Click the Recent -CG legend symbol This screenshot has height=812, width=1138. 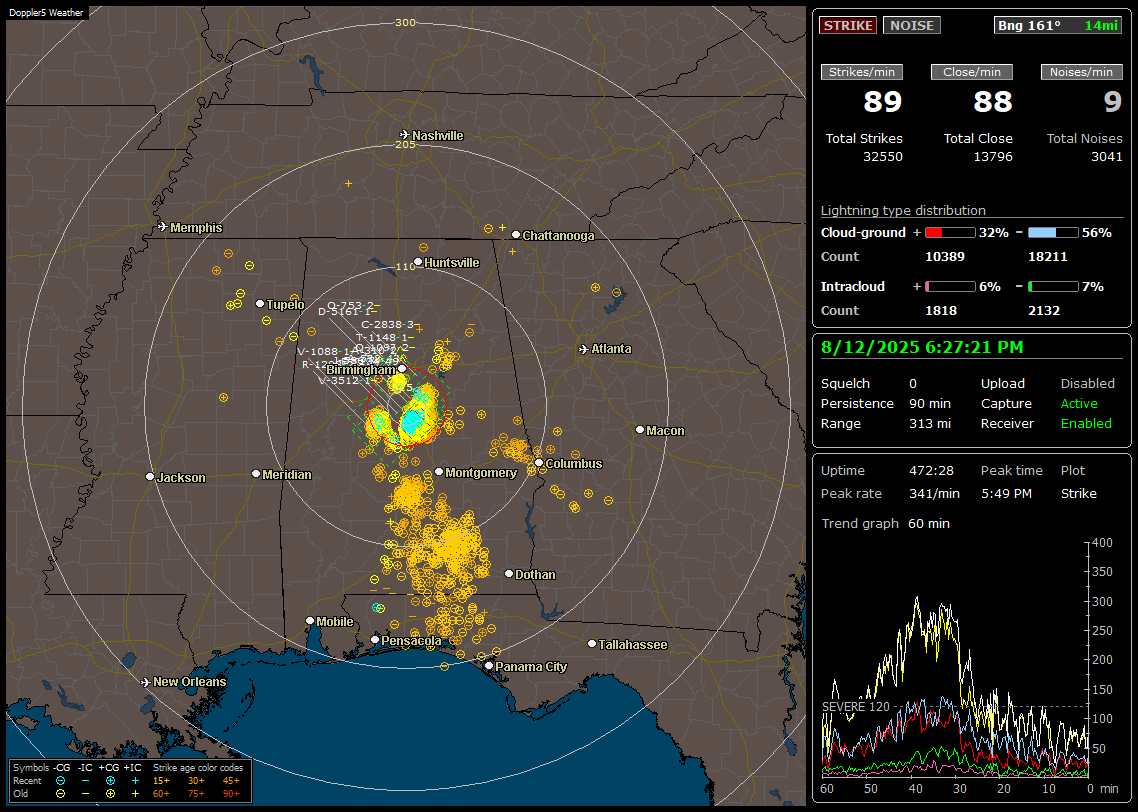point(61,781)
